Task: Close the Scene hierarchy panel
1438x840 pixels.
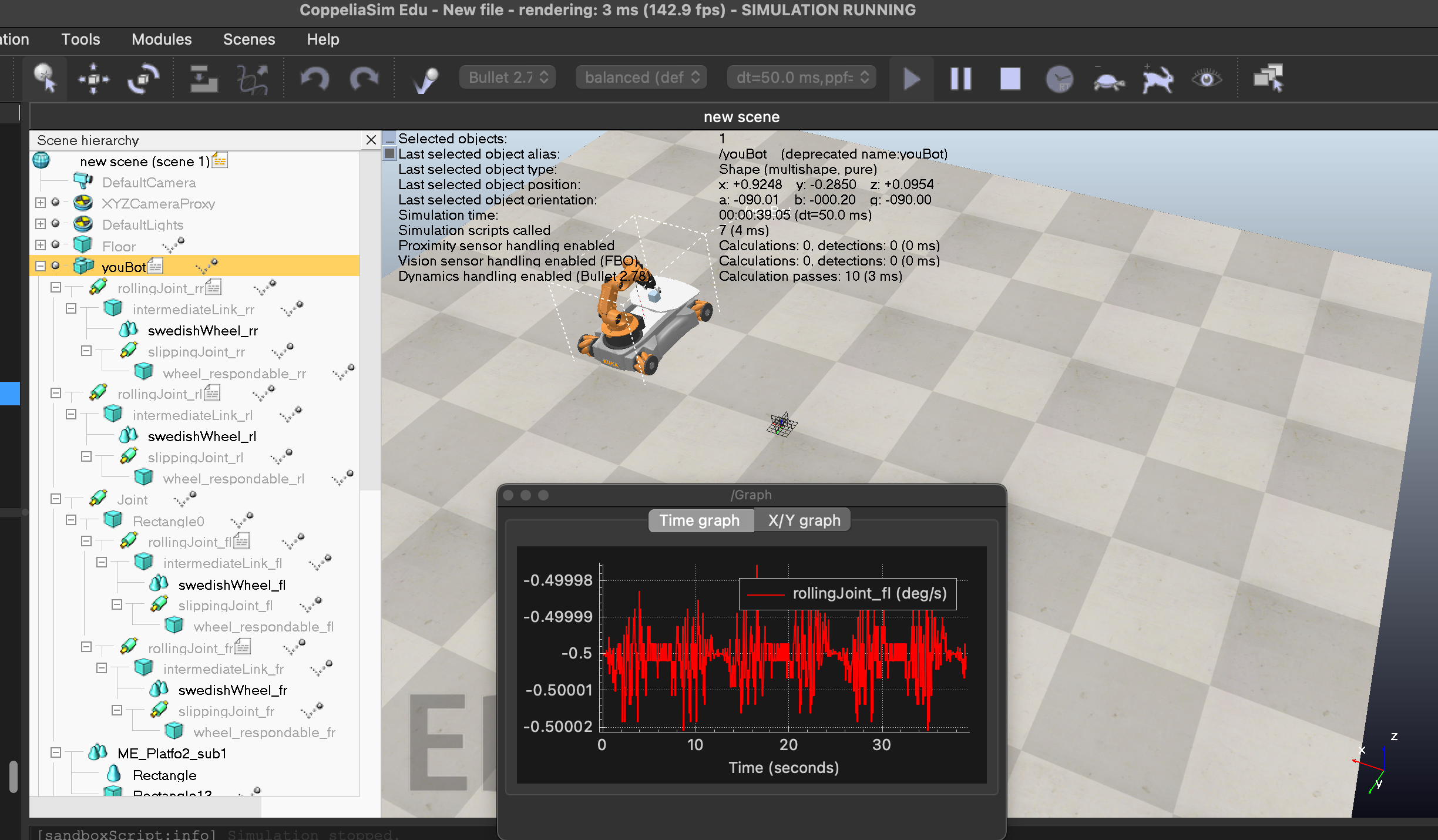Action: (371, 140)
